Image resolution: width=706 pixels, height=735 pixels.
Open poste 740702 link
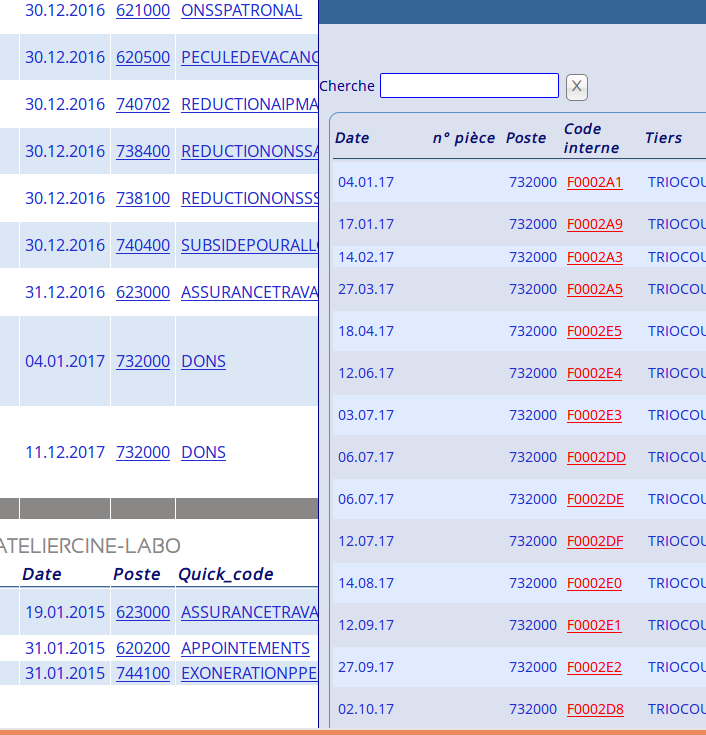point(143,104)
